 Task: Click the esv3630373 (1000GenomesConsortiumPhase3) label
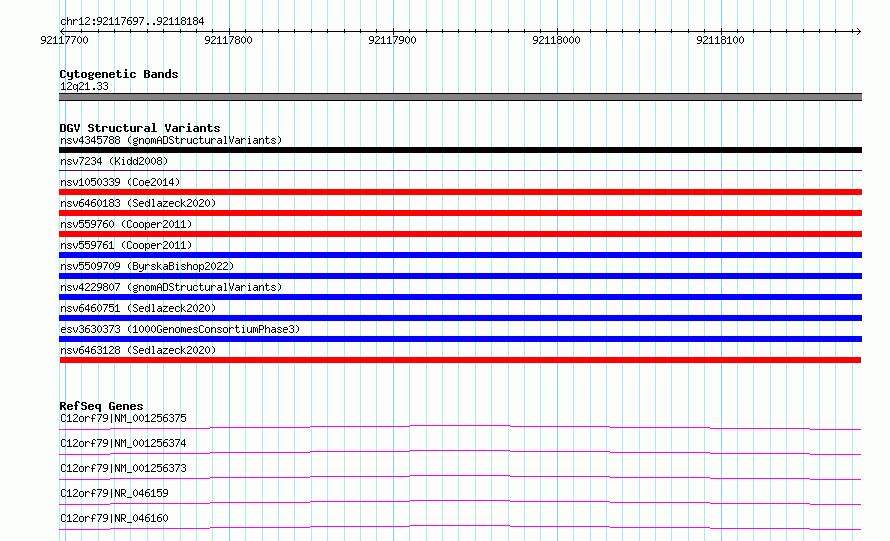[x=180, y=329]
